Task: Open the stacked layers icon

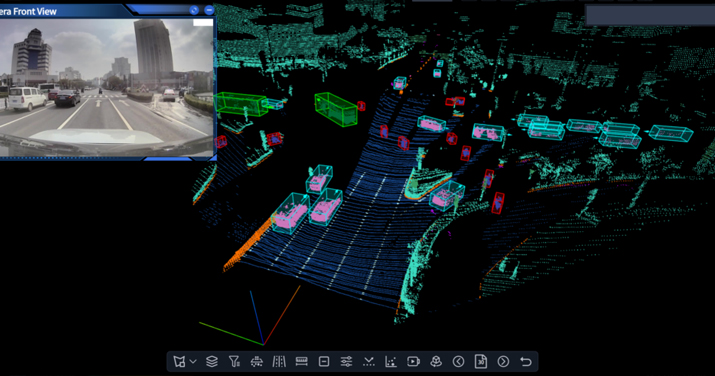Action: pos(212,361)
